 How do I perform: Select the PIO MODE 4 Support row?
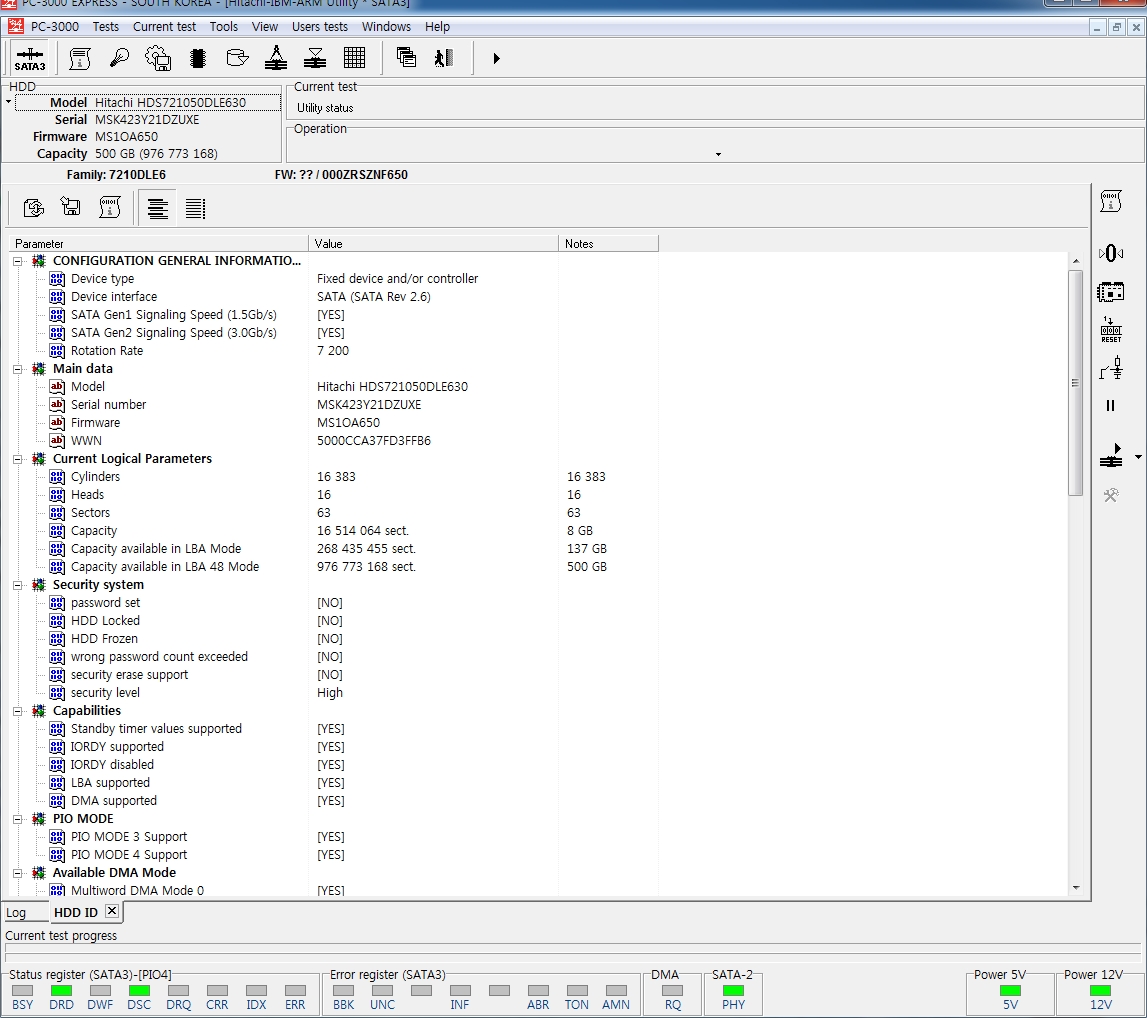[129, 855]
